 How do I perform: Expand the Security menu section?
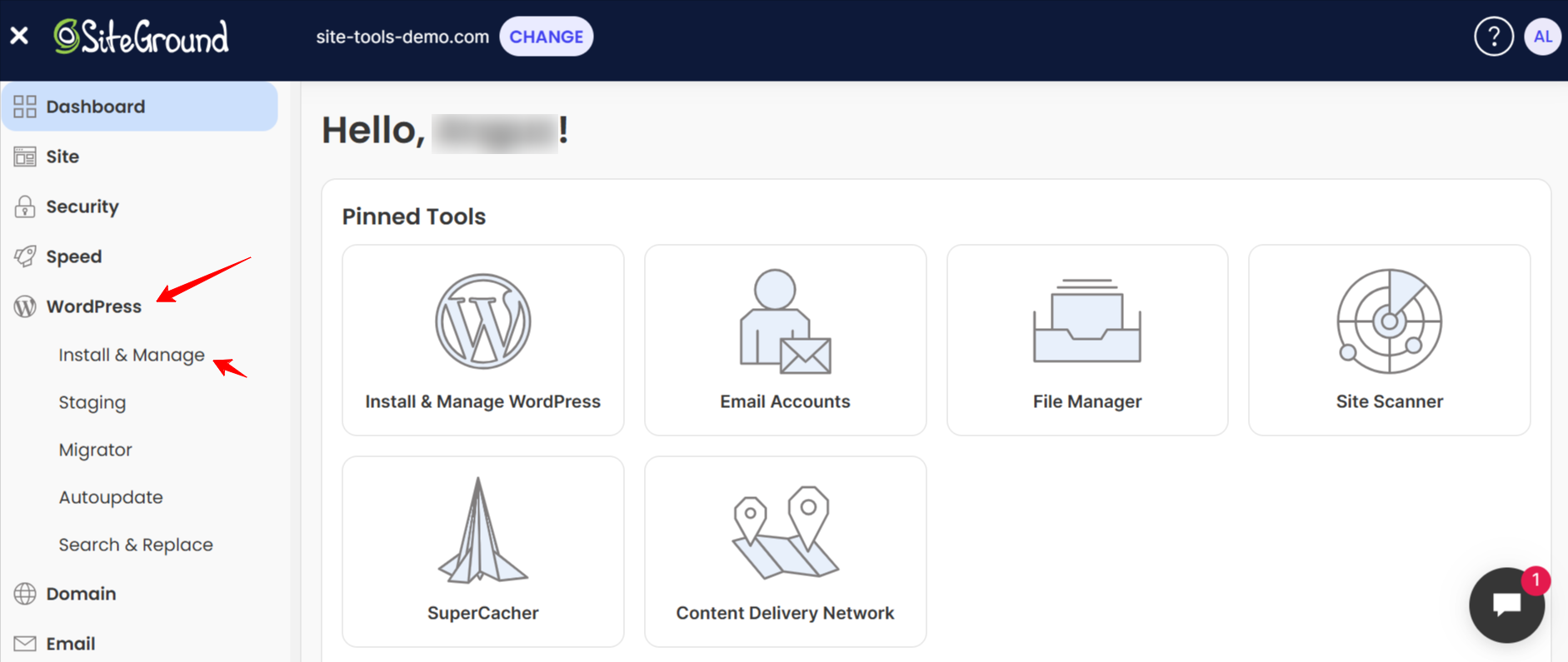tap(82, 207)
